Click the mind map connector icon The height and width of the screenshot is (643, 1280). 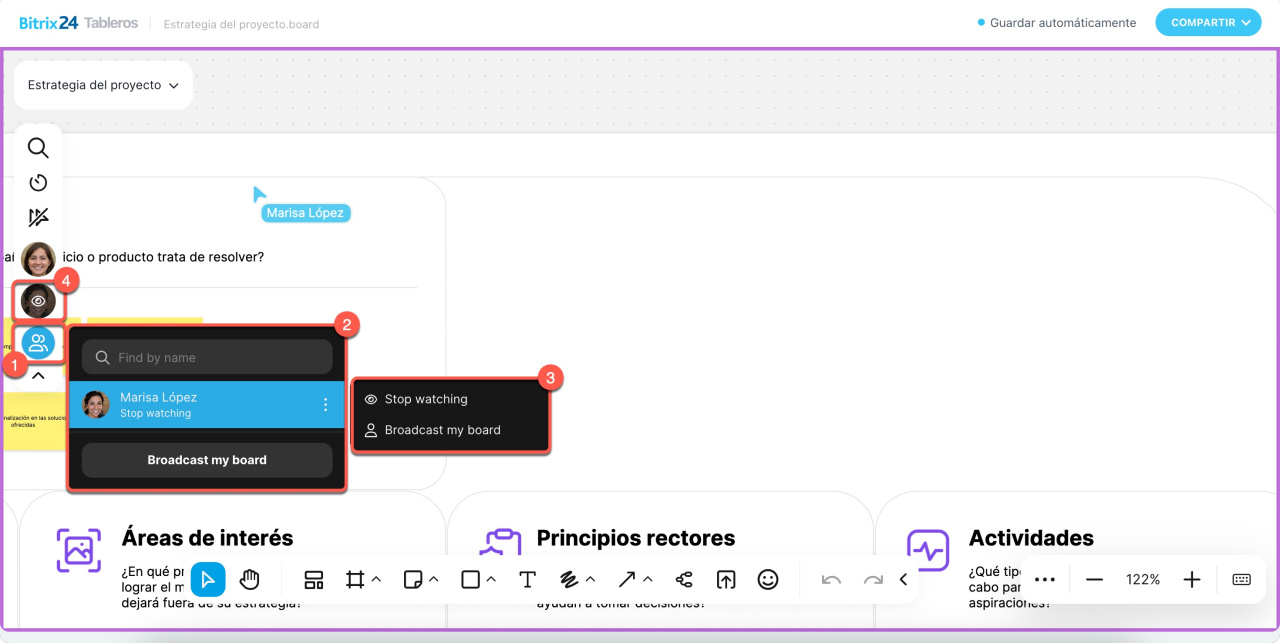pos(684,579)
